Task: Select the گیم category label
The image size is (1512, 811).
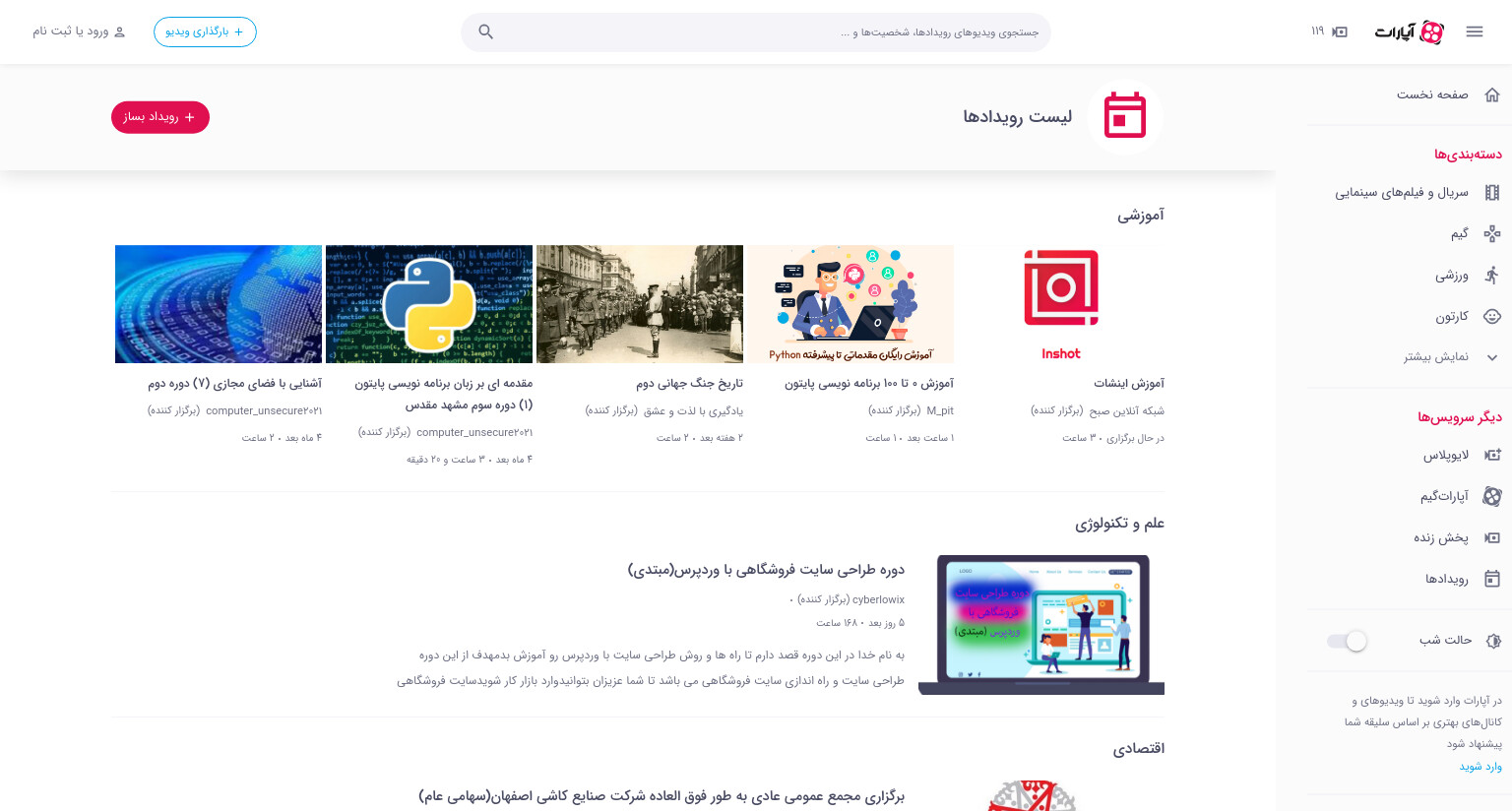Action: click(1460, 233)
